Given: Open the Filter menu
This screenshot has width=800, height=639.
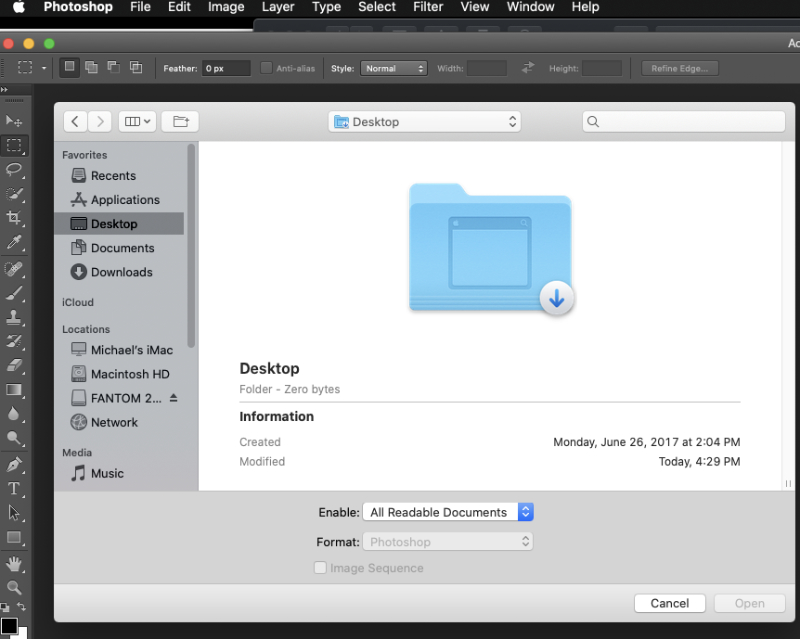Looking at the screenshot, I should (x=428, y=7).
